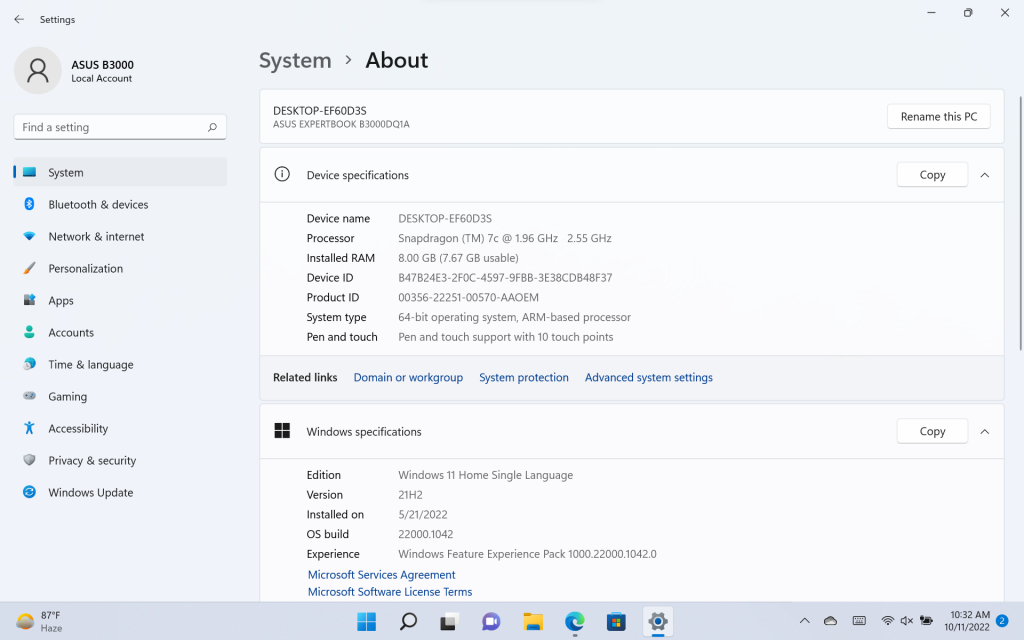This screenshot has width=1024, height=640.
Task: Click the System breadcrumb link
Action: click(295, 60)
